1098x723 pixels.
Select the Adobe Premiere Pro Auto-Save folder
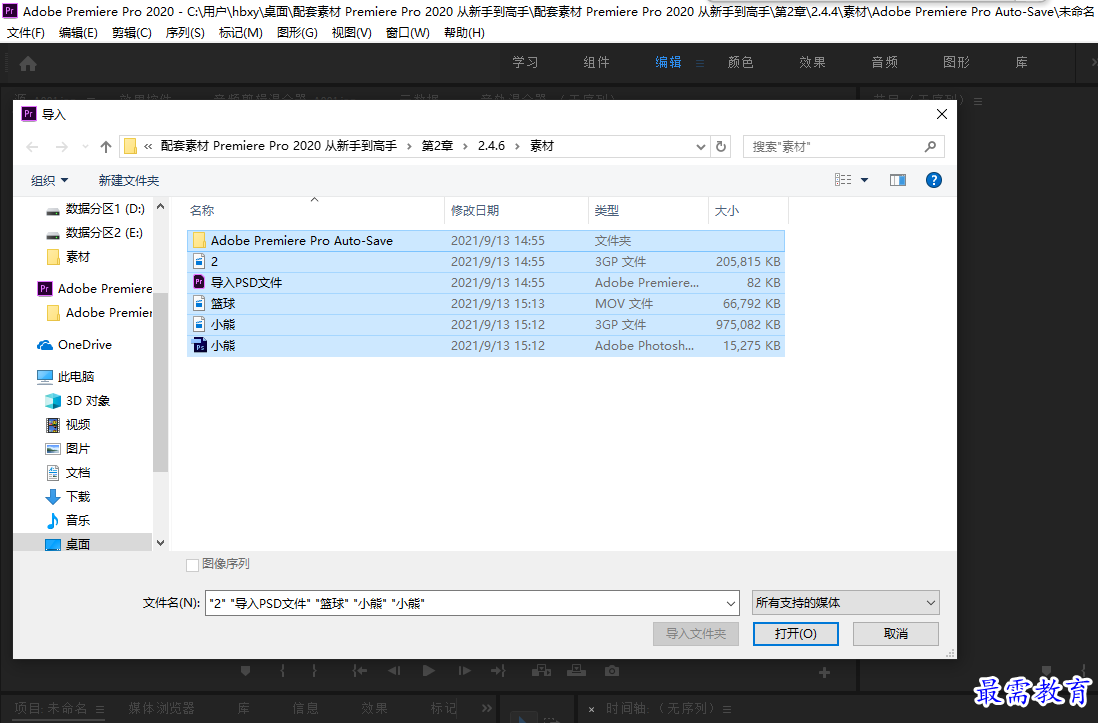pos(486,240)
